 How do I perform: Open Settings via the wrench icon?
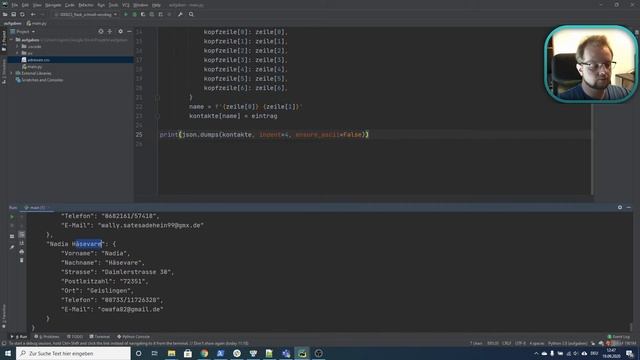tap(180, 14)
